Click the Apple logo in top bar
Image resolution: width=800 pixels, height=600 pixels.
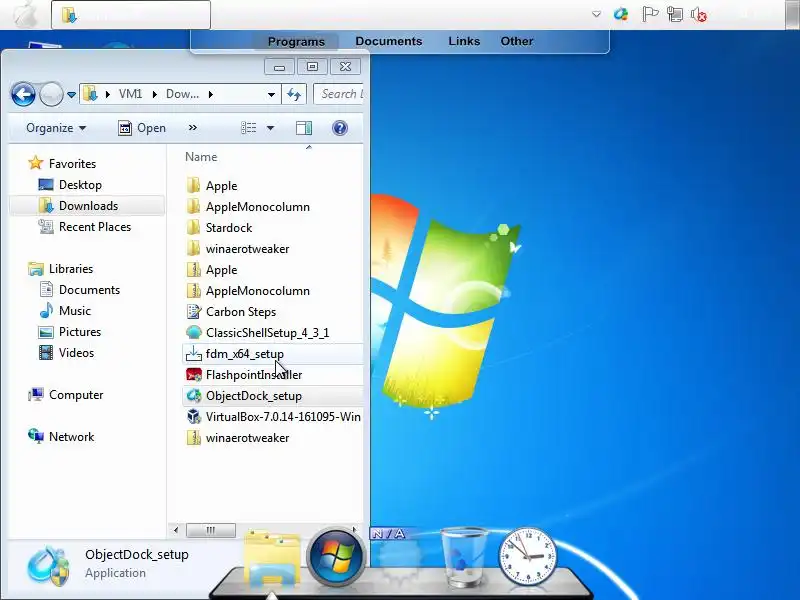coord(26,14)
